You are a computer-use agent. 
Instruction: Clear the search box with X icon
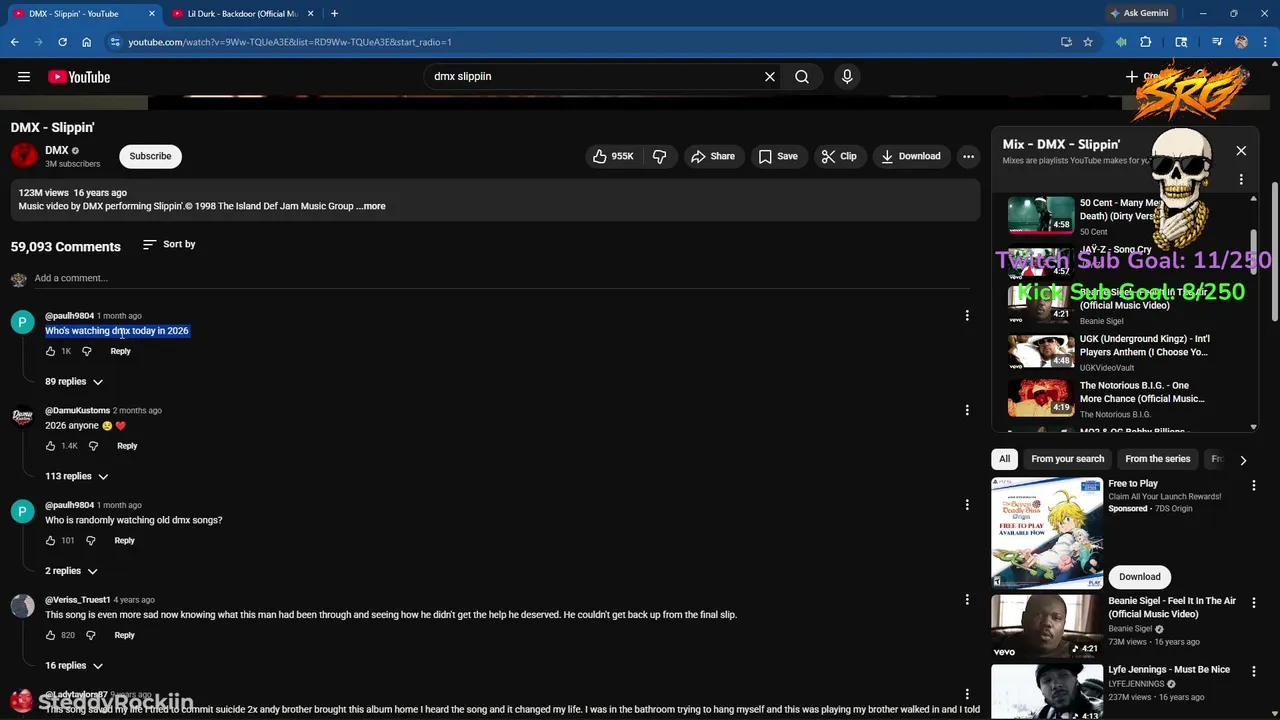point(770,76)
